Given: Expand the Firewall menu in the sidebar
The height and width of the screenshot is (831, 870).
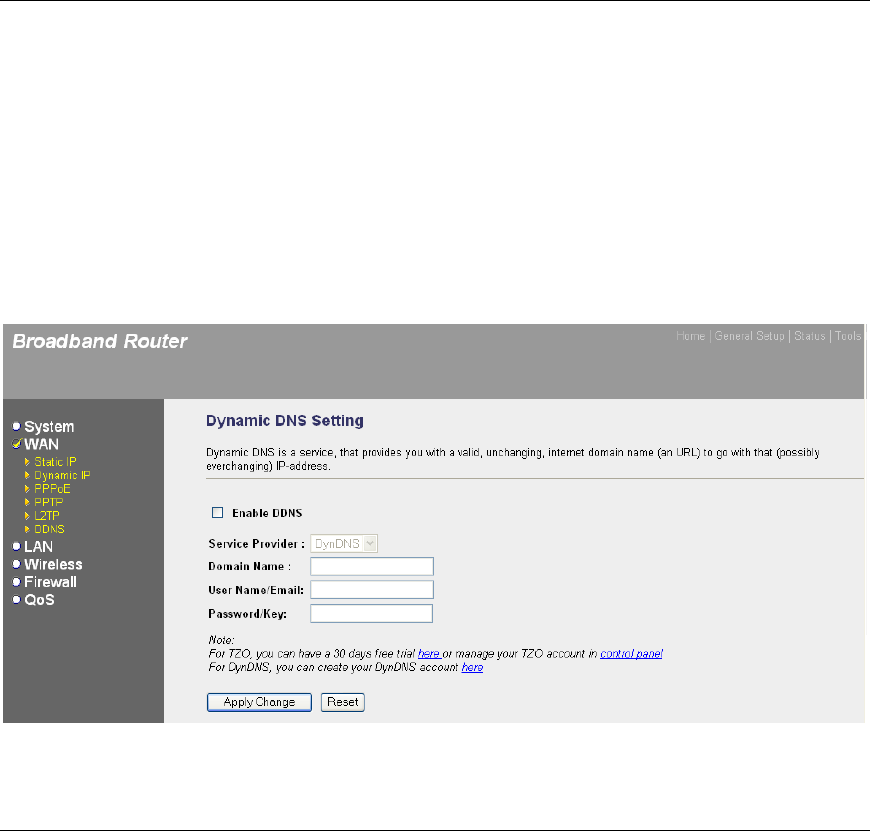Looking at the screenshot, I should [50, 582].
